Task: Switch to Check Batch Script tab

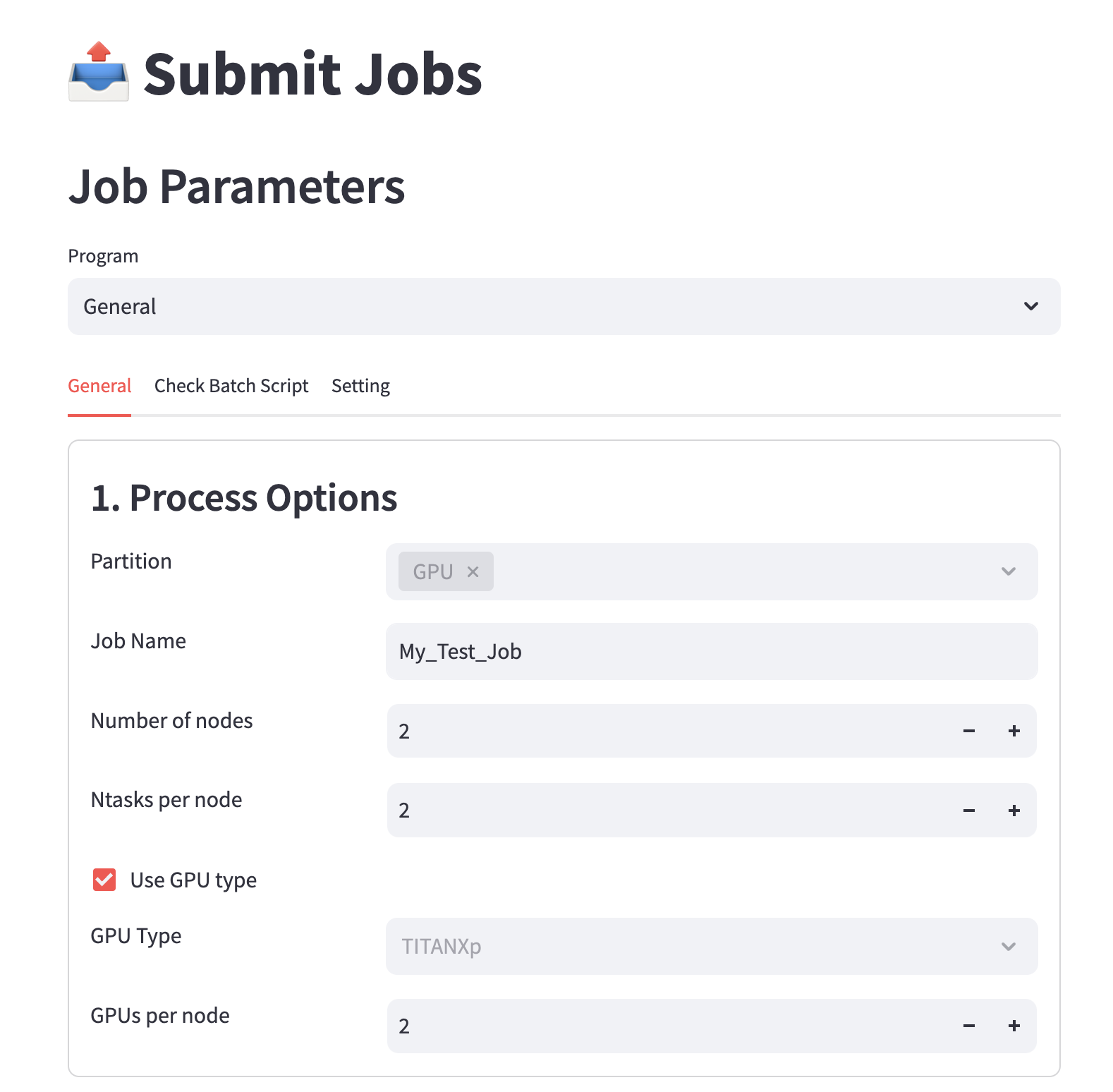Action: click(231, 386)
